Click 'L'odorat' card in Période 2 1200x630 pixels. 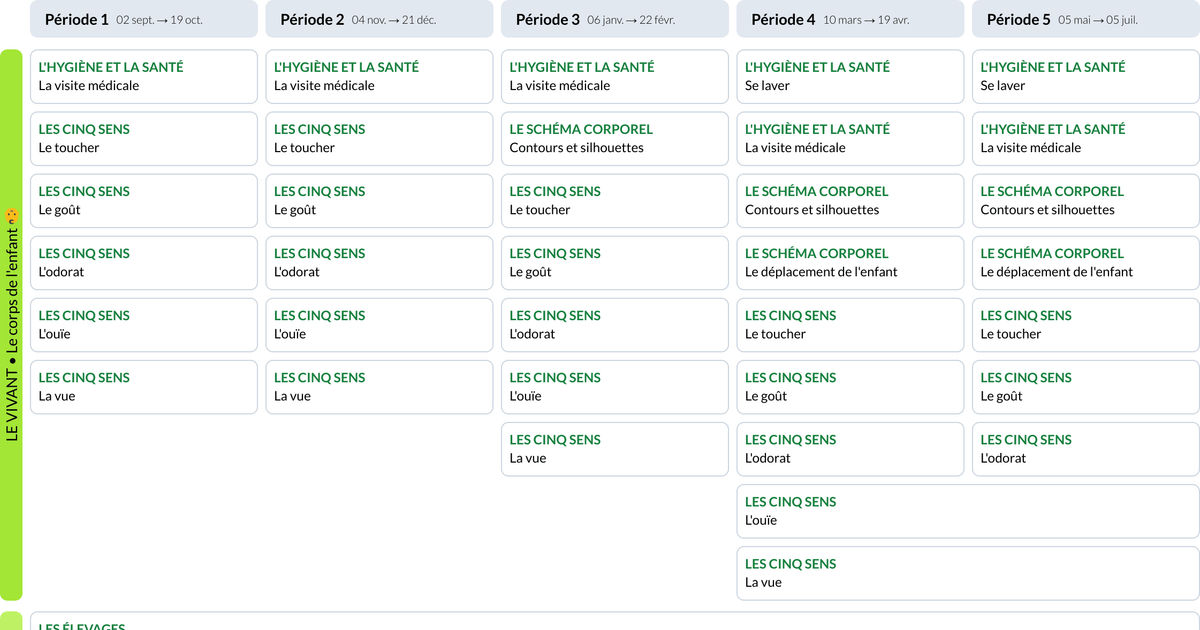pyautogui.click(x=379, y=262)
